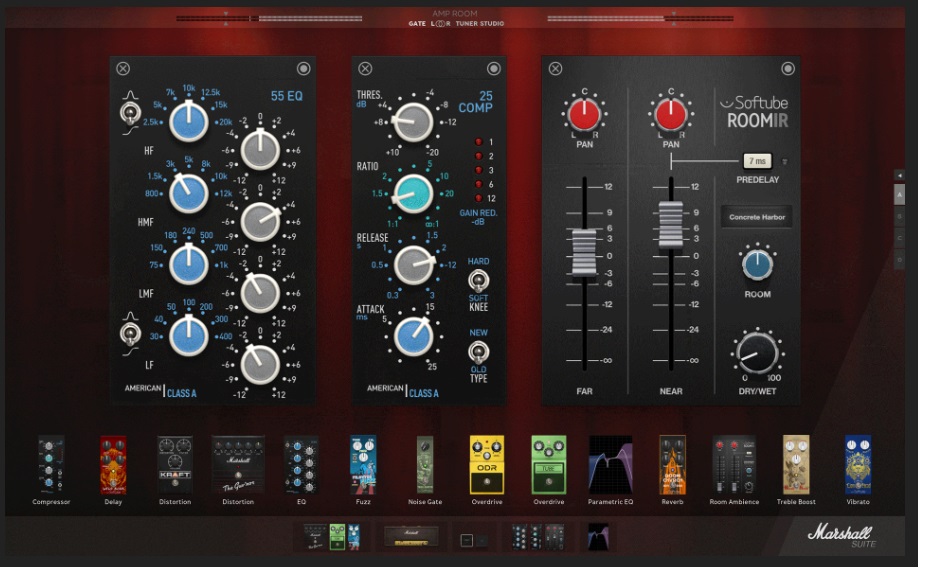Click the 7 ms predelay field
Screen dimensions: 926x573
tap(758, 161)
